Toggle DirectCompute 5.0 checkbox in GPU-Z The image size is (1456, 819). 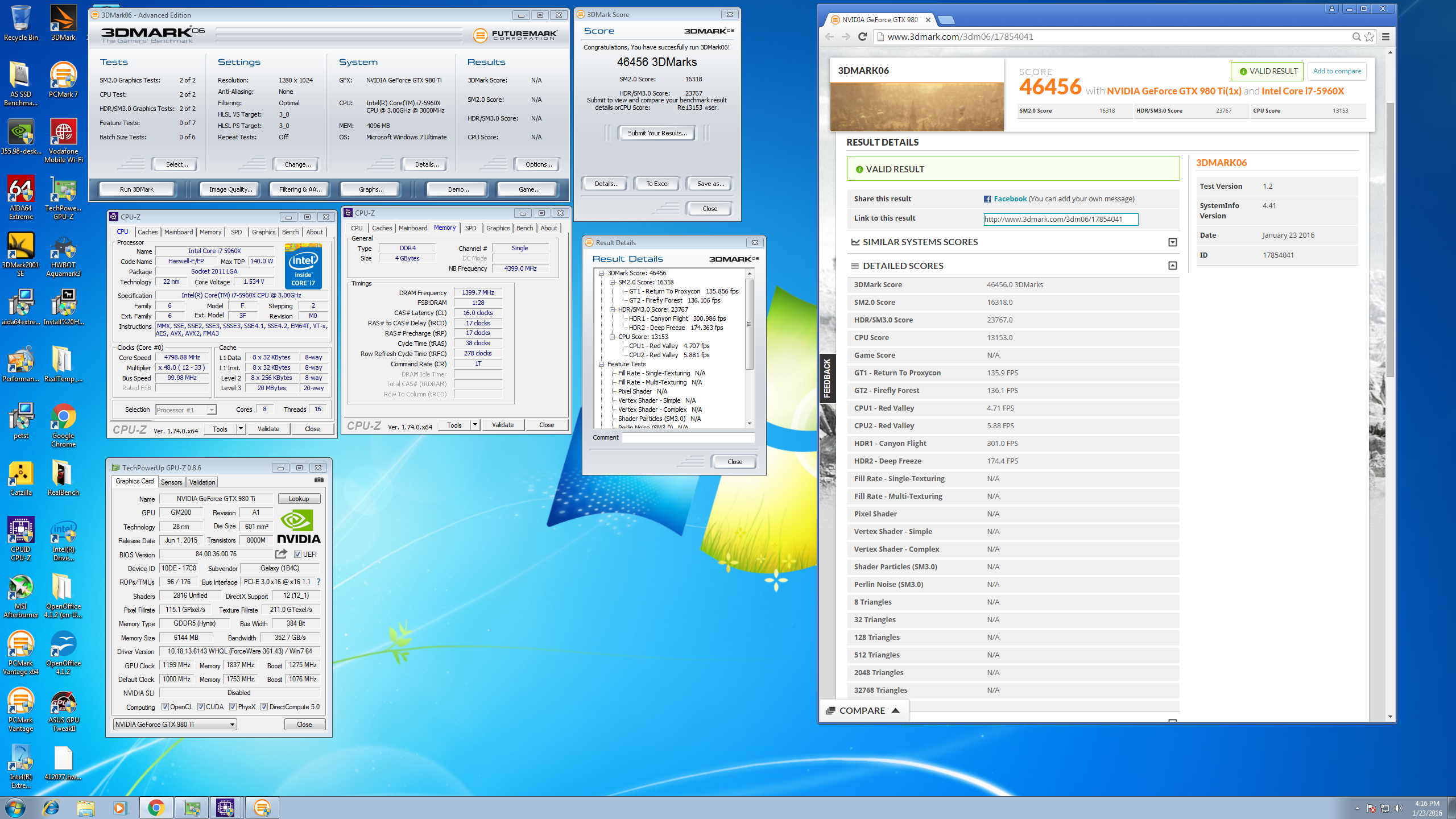coord(264,707)
